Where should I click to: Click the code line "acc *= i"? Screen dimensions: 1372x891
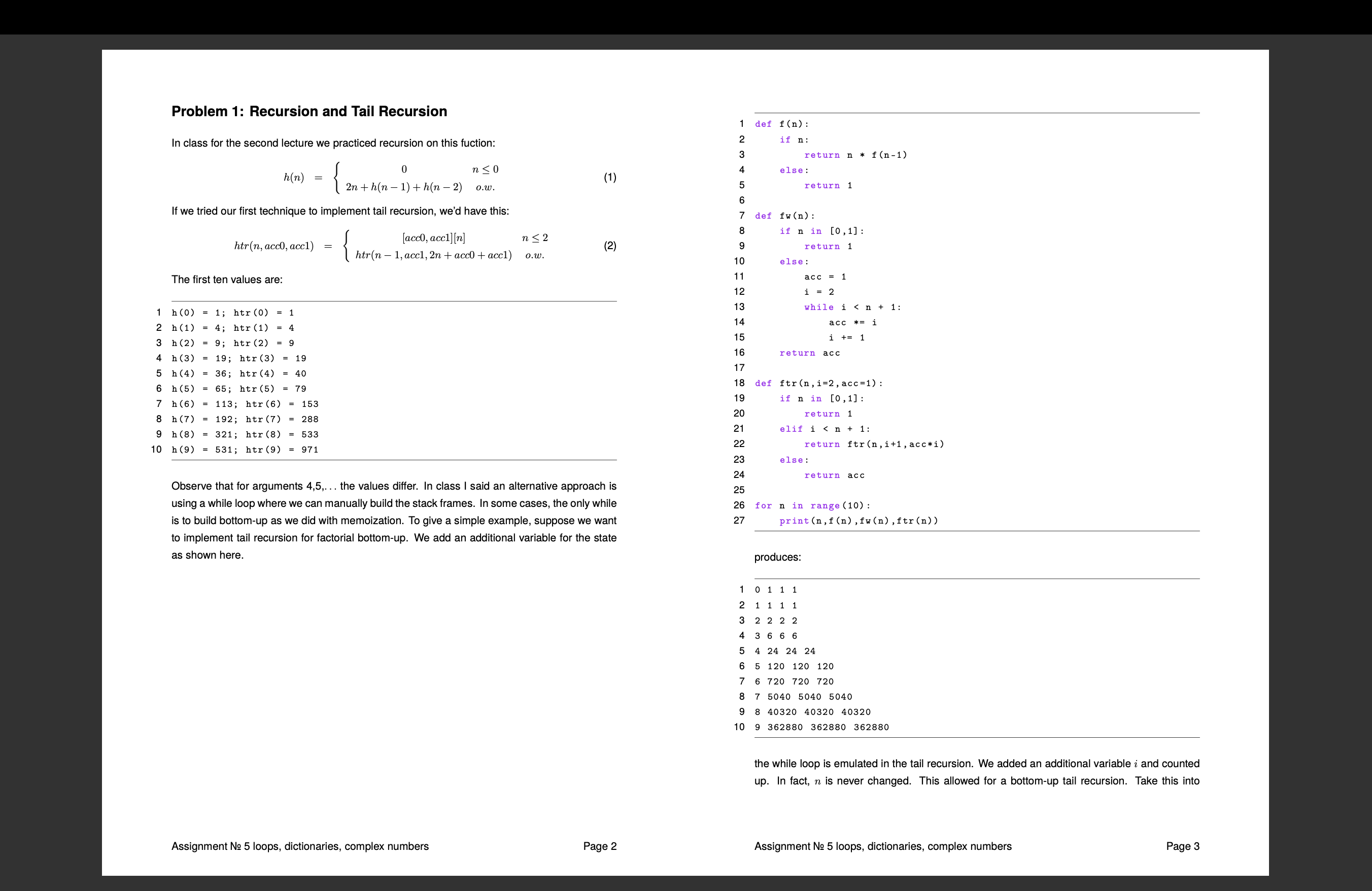click(853, 322)
